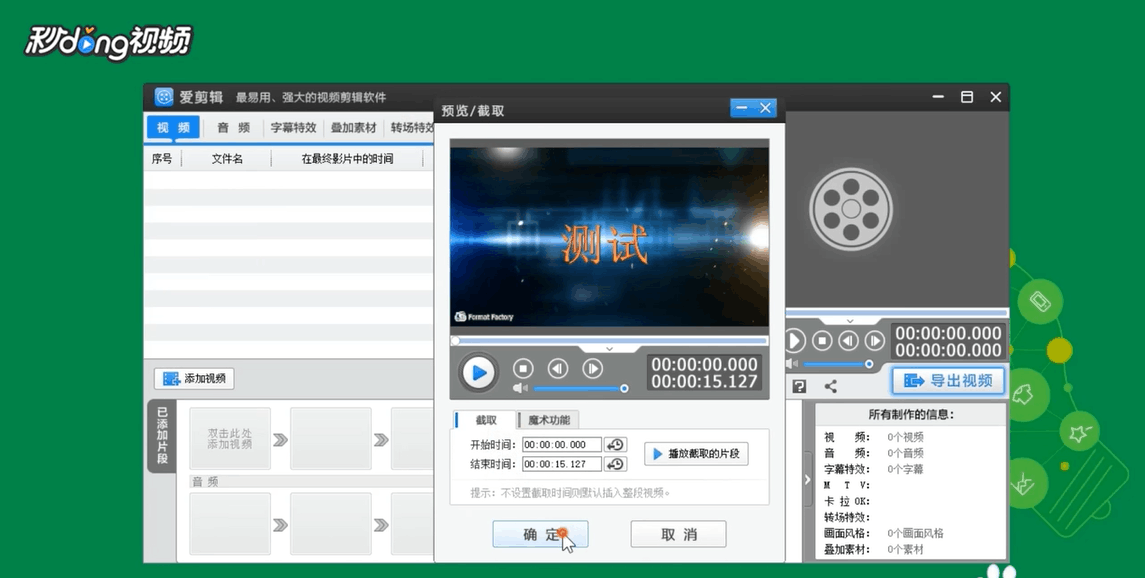Click the 文件名 column header
Image resolution: width=1145 pixels, height=578 pixels.
coord(227,158)
